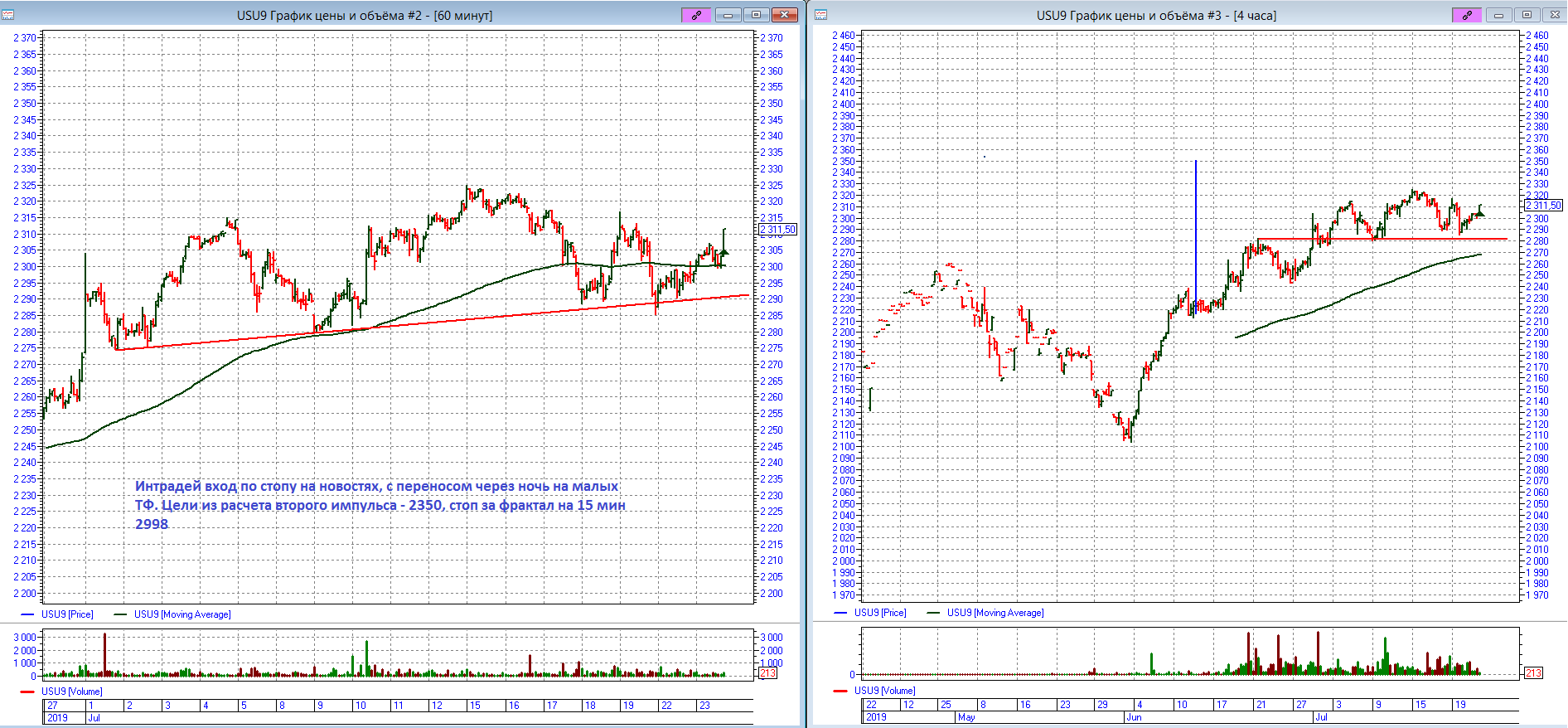Select USU9 [Price] legend in 60-minute chart
Image resolution: width=1568 pixels, height=728 pixels.
67,614
